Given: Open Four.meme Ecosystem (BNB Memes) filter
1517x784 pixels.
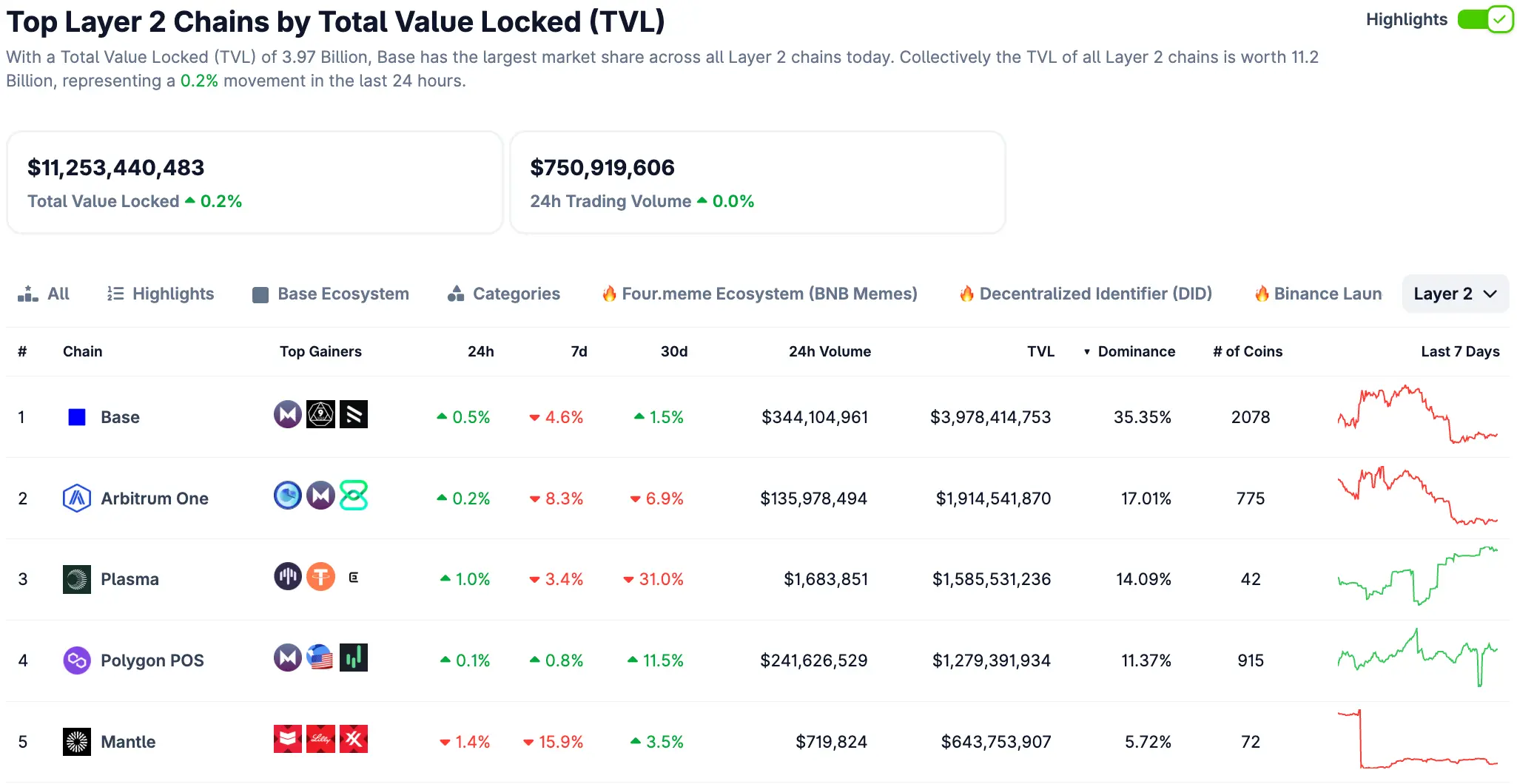Looking at the screenshot, I should point(759,294).
